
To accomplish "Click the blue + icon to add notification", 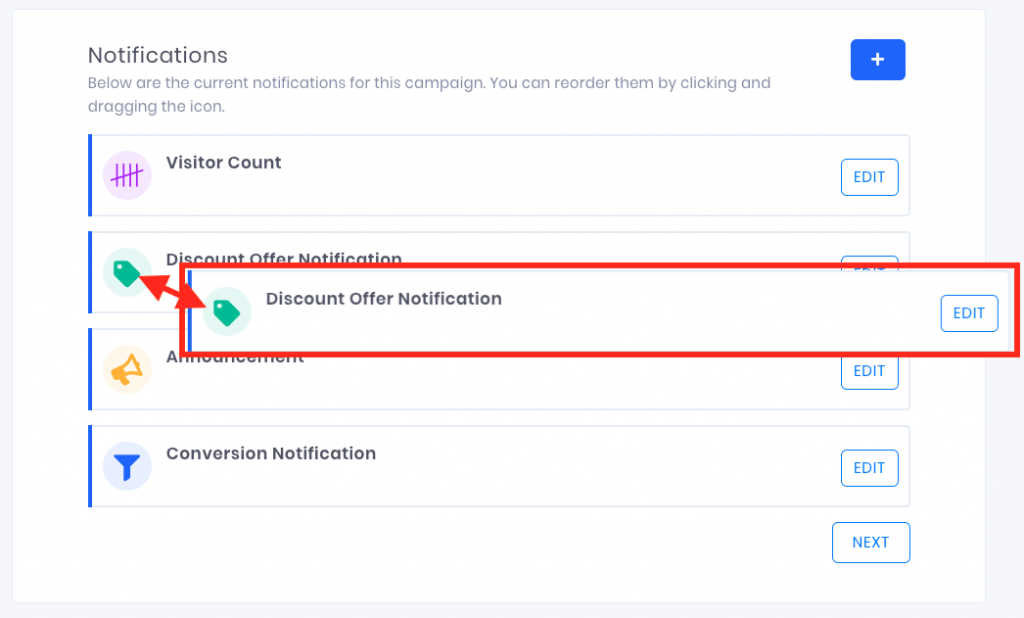I will [x=877, y=60].
